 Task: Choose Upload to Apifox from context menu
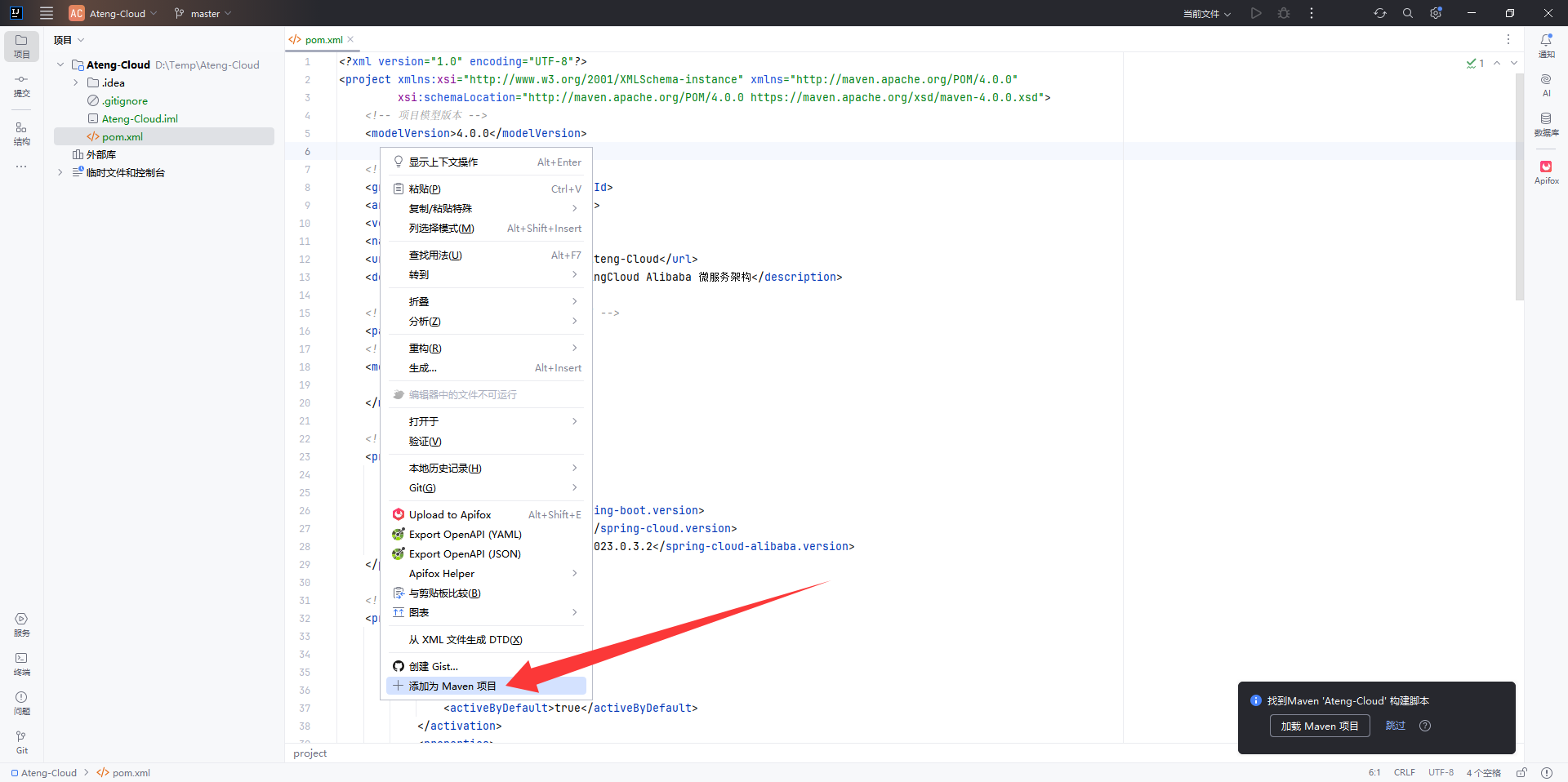[x=450, y=515]
